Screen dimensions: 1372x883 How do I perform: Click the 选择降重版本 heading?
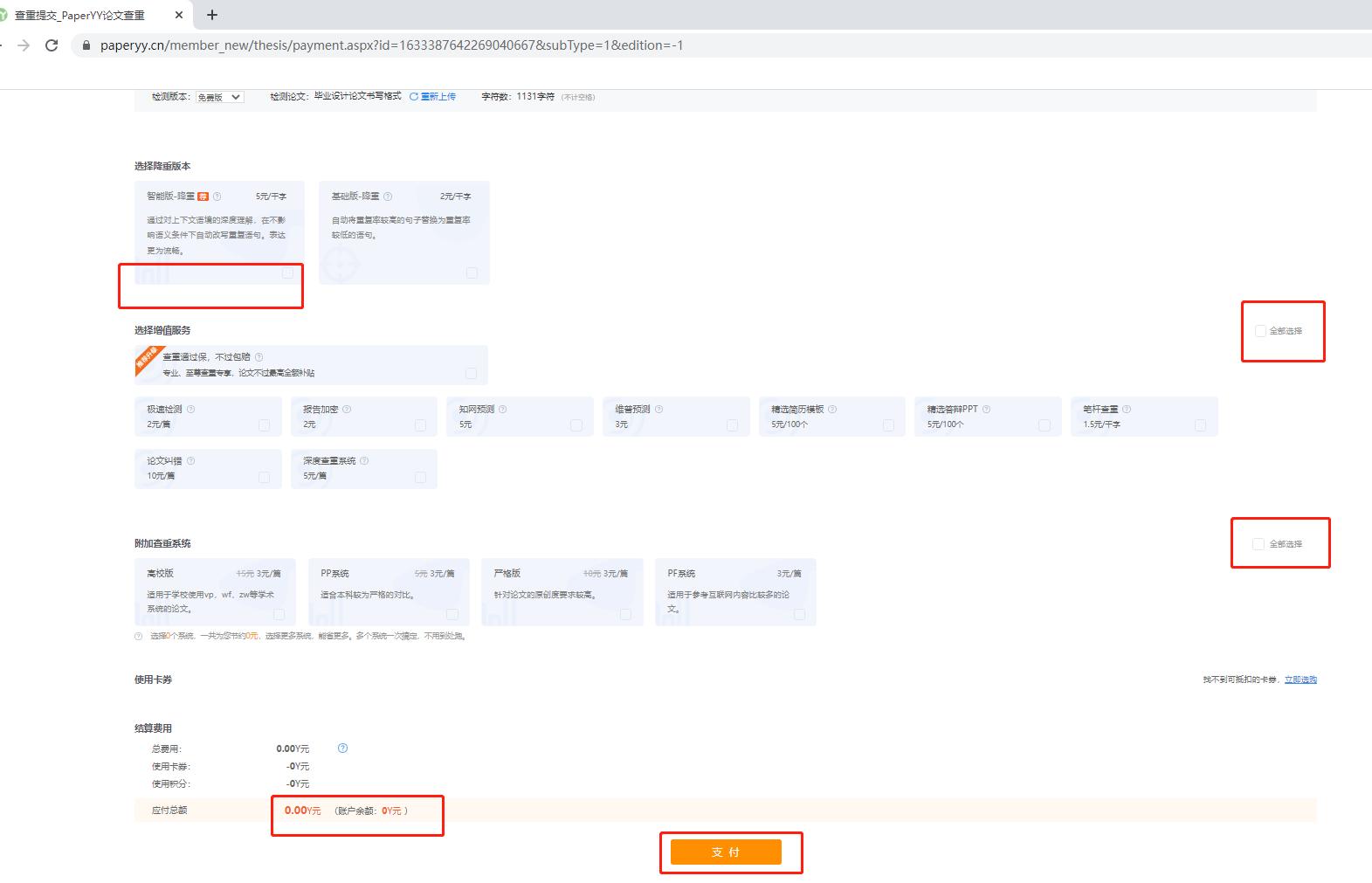point(162,166)
